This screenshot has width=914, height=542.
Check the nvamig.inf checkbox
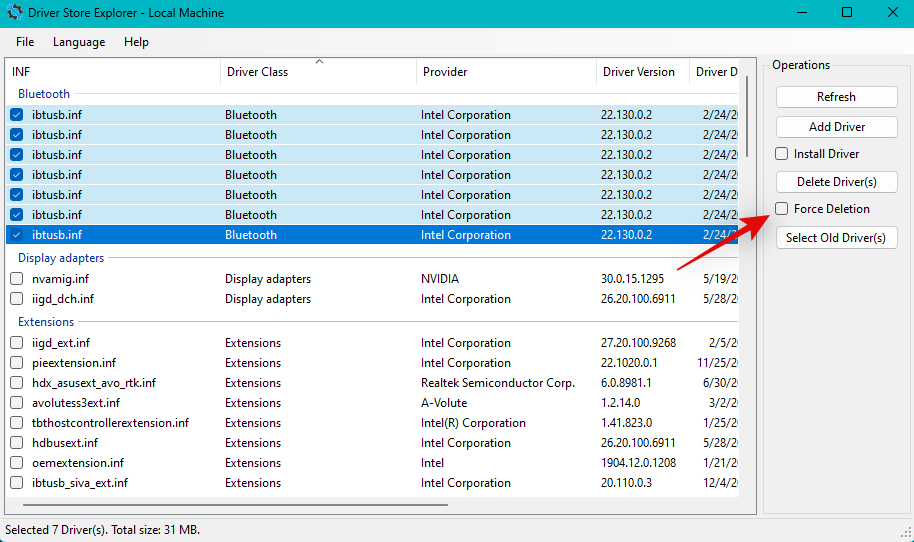tap(16, 279)
